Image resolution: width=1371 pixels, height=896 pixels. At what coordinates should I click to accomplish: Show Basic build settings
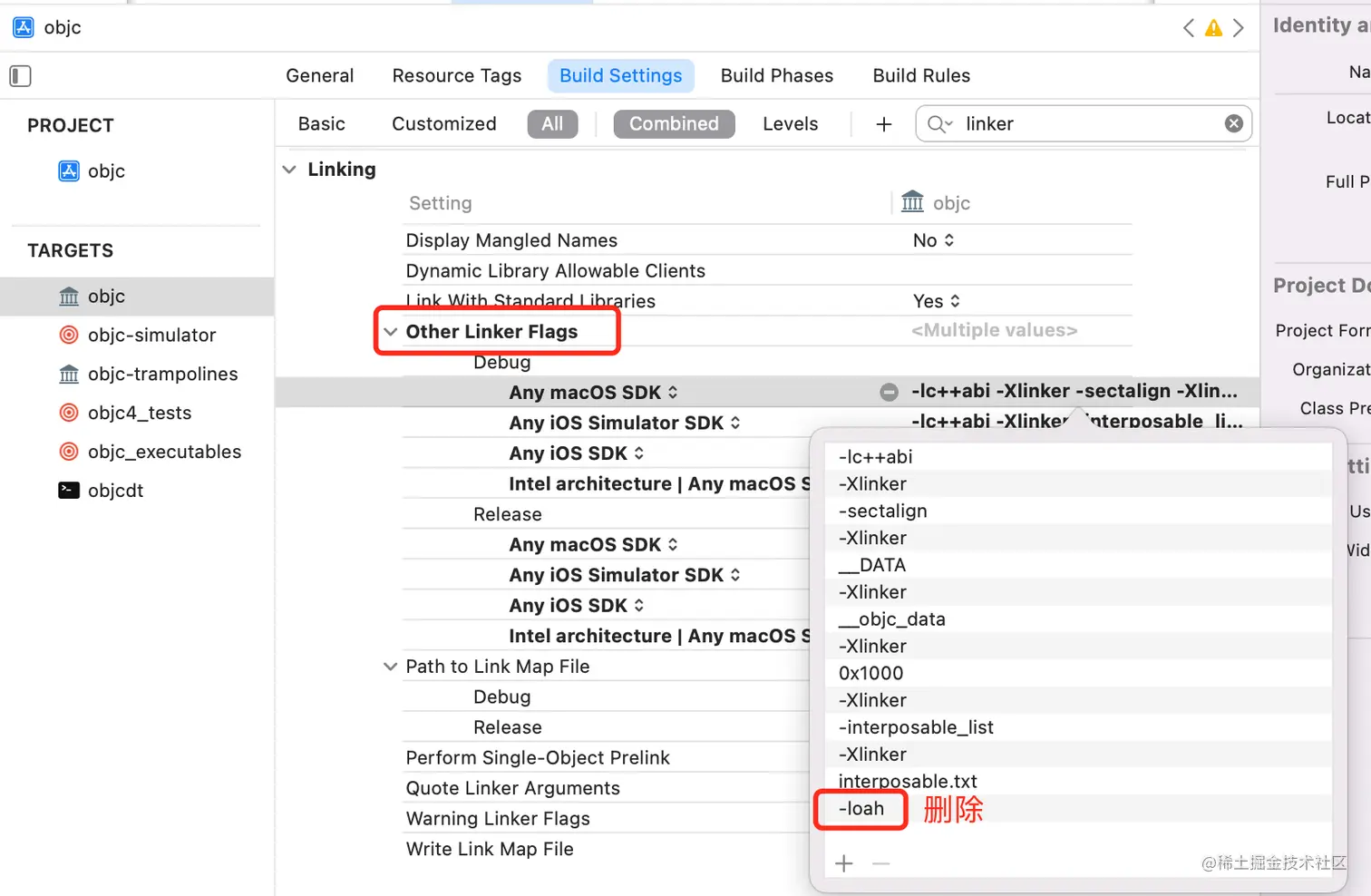(x=322, y=124)
